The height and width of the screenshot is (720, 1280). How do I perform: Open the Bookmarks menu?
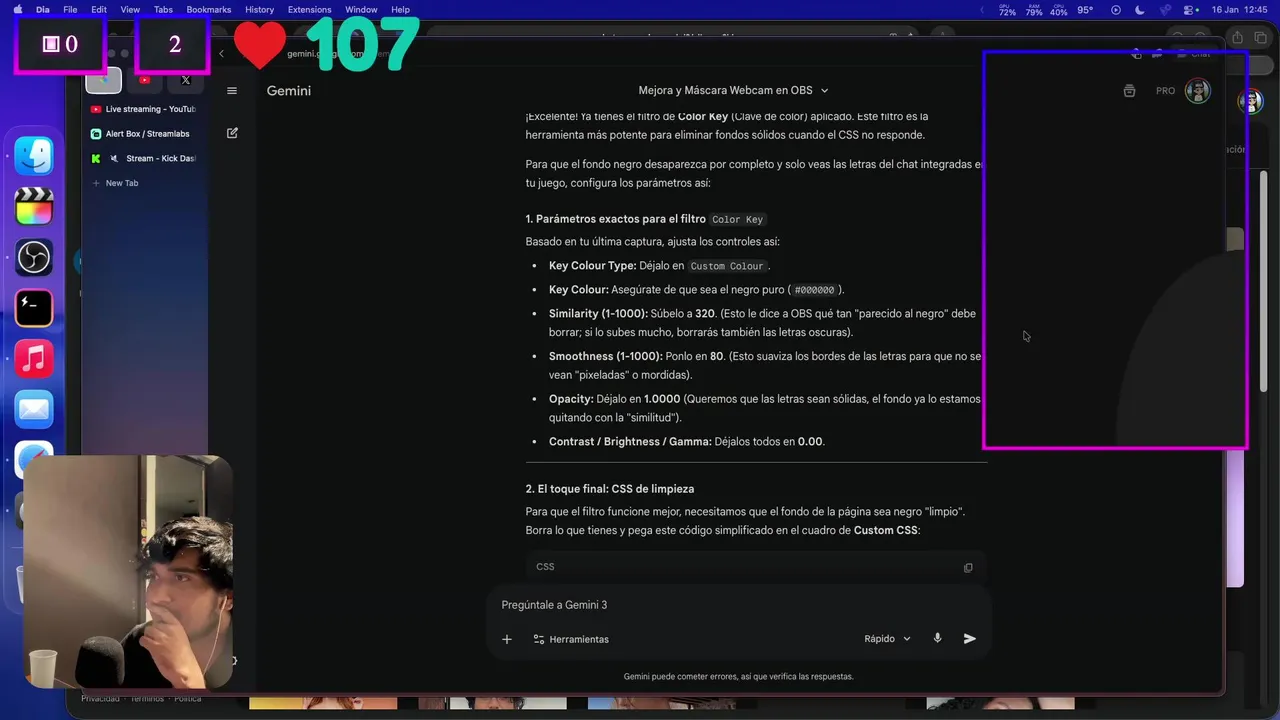pos(209,9)
